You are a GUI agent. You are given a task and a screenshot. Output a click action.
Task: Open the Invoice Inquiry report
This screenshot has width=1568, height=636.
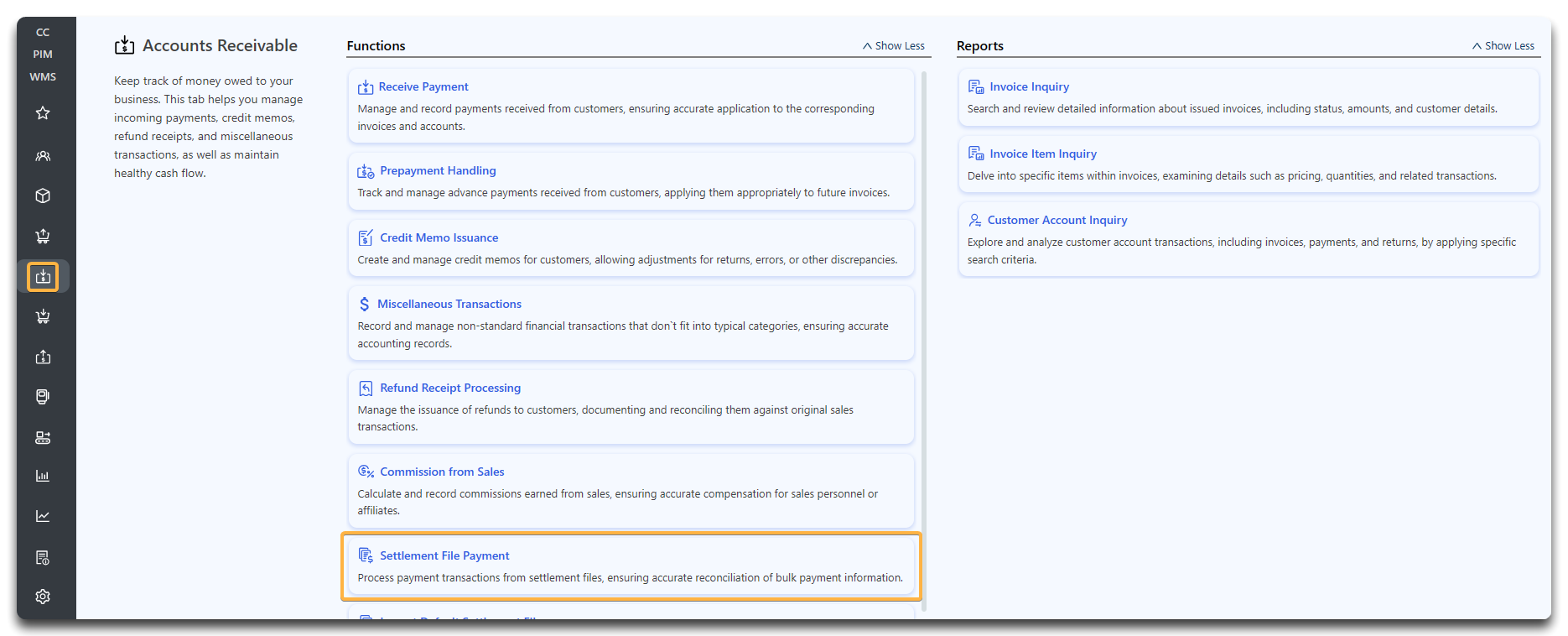coord(1029,87)
